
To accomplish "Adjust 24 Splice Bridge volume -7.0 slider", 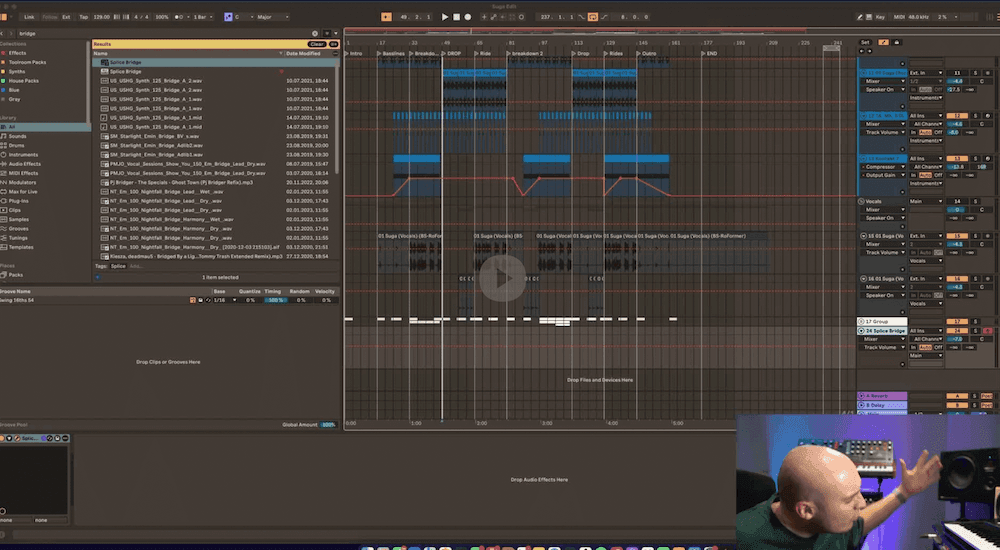I will (958, 339).
